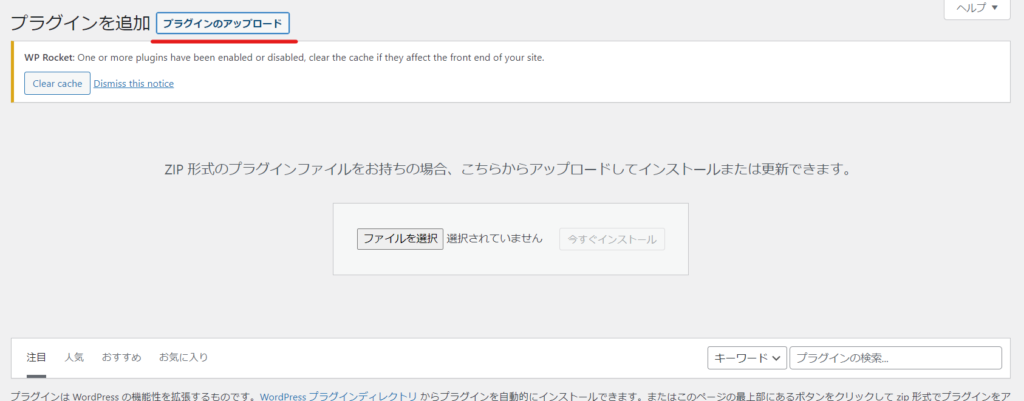This screenshot has width=1024, height=401.
Task: Open the ファイルを選択 file chooser
Action: [x=399, y=239]
